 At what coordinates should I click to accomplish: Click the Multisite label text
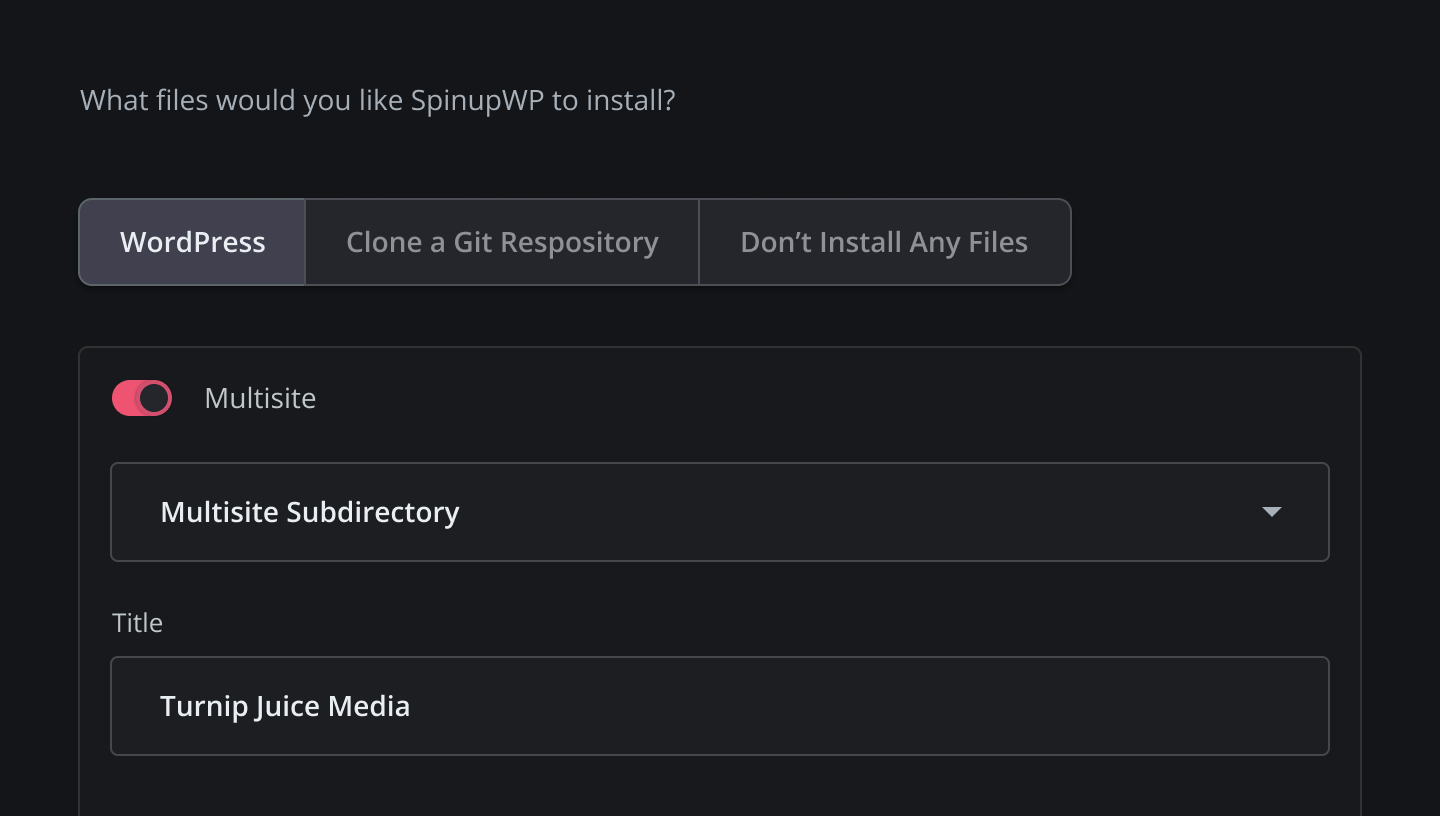pos(260,398)
